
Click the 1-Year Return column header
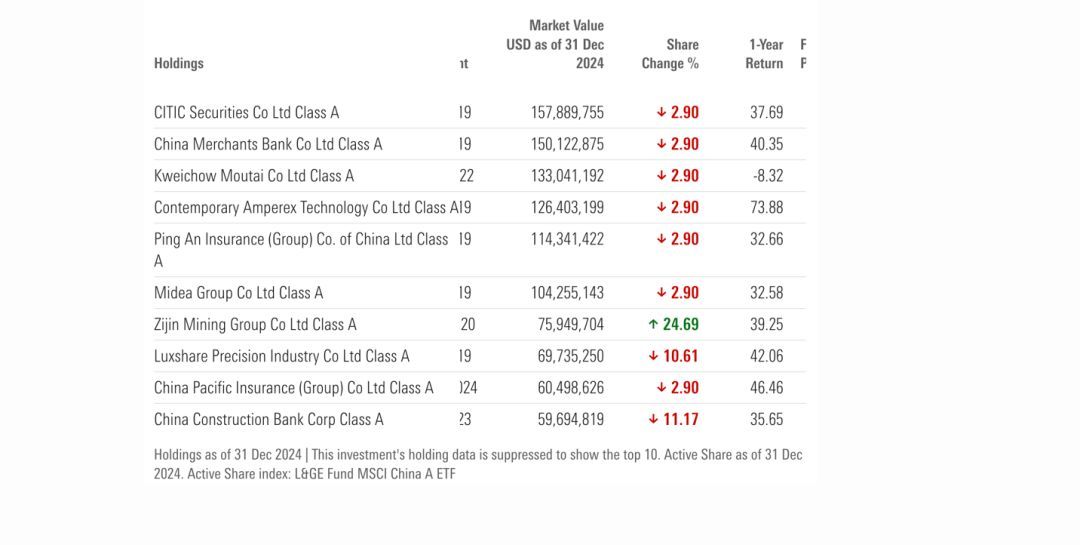coord(766,54)
